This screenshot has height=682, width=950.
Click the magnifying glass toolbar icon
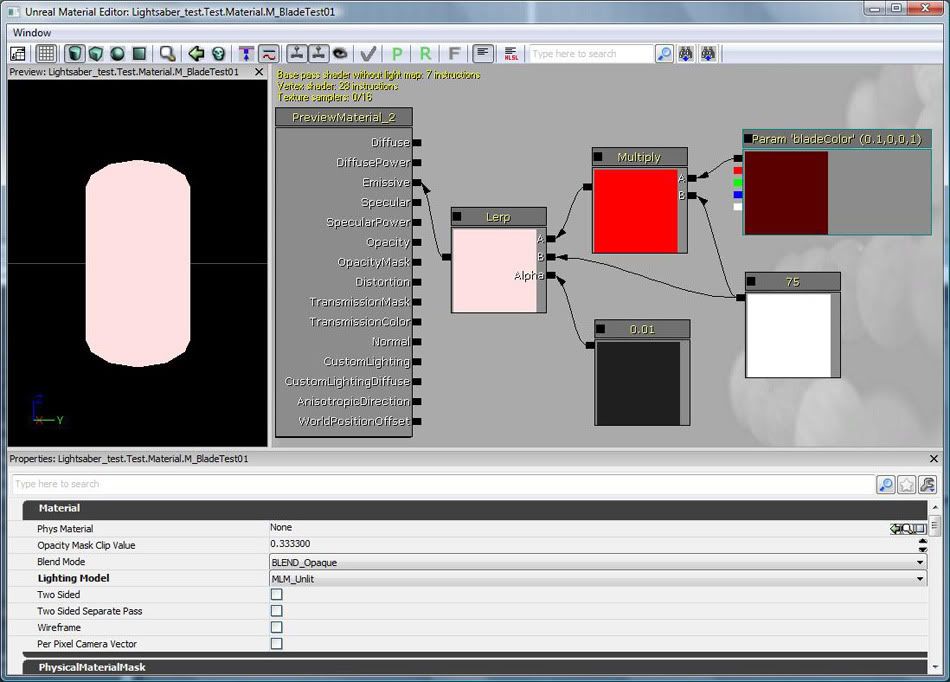pyautogui.click(x=168, y=54)
